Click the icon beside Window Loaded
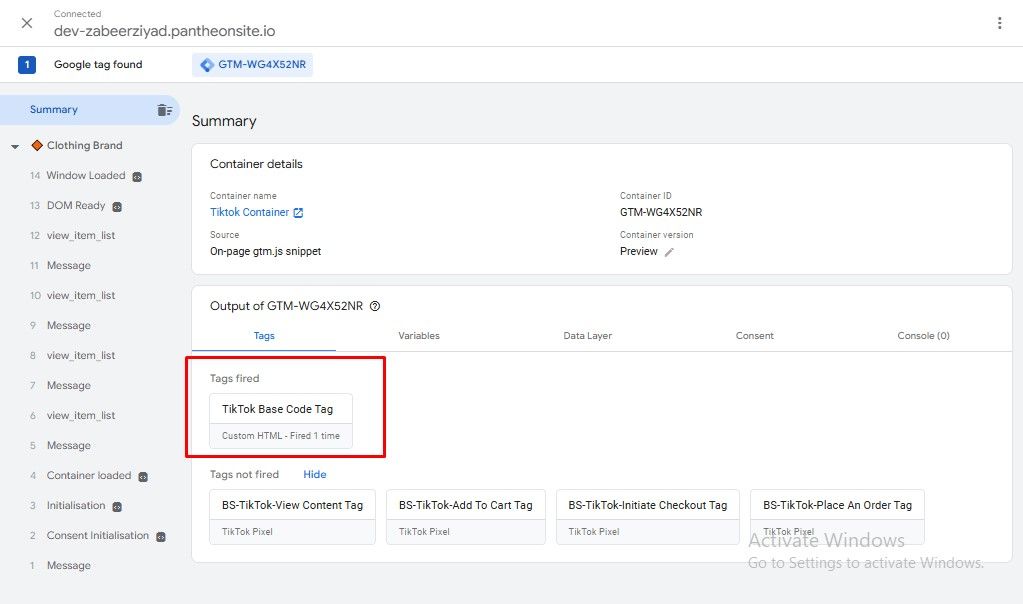The image size is (1023, 604). (137, 177)
